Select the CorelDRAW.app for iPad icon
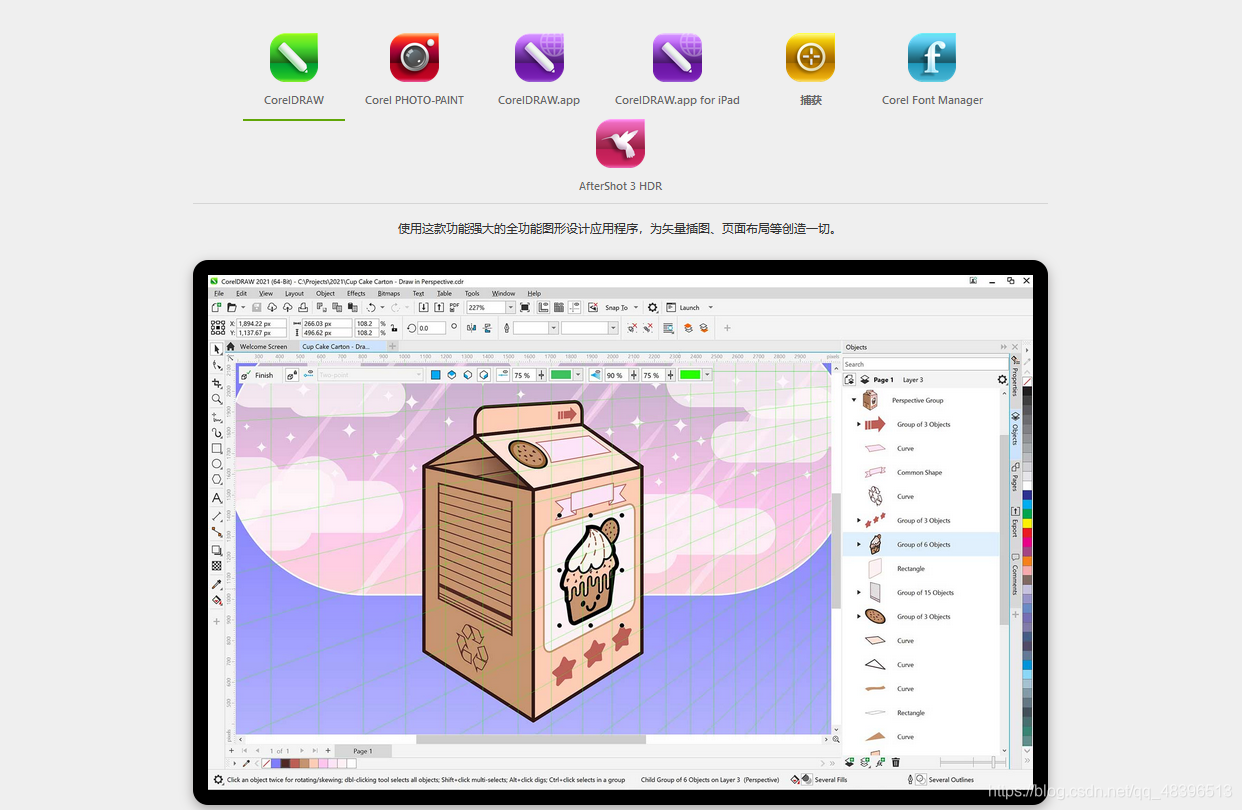Screen dimensions: 1242x810 tap(677, 58)
